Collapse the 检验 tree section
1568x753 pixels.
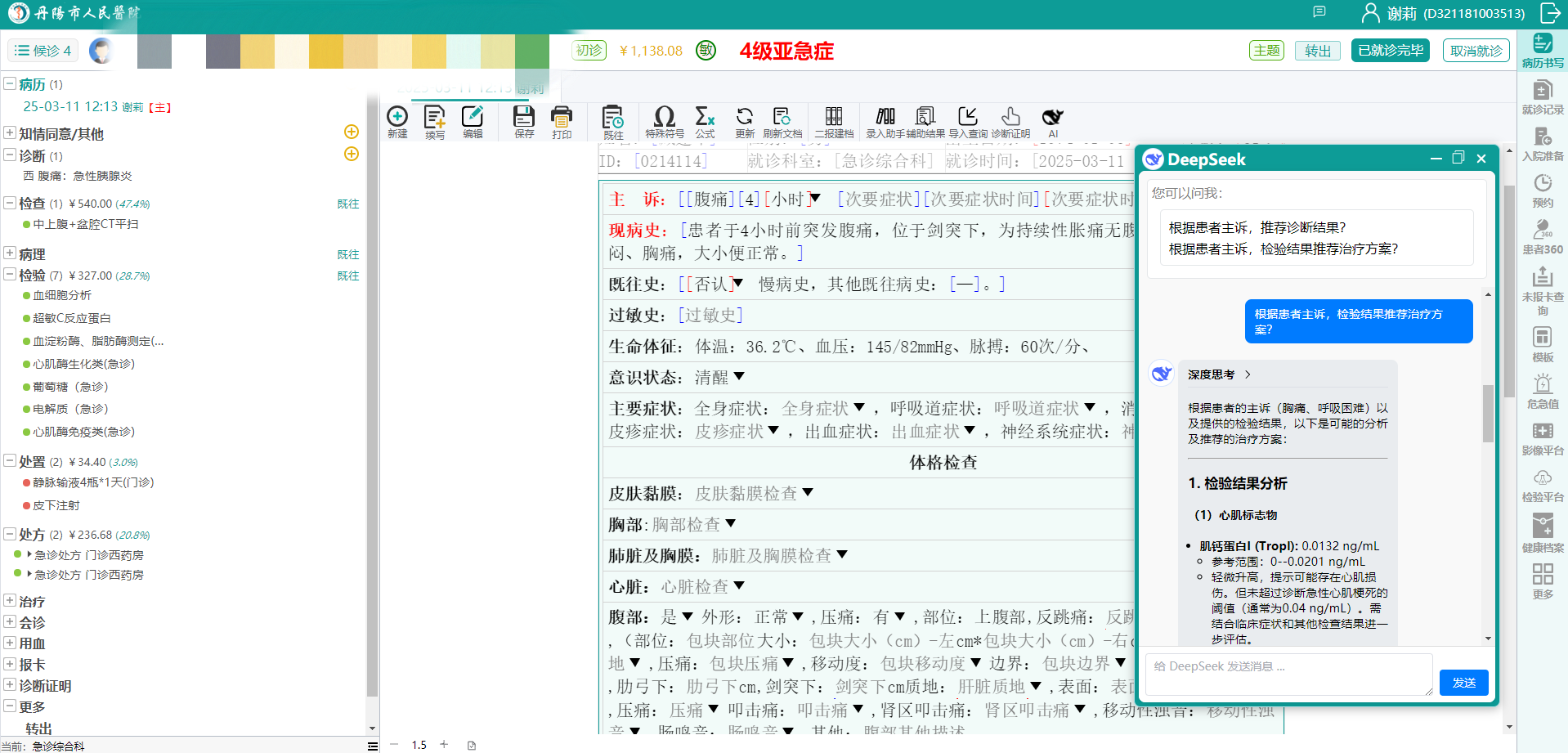click(10, 275)
